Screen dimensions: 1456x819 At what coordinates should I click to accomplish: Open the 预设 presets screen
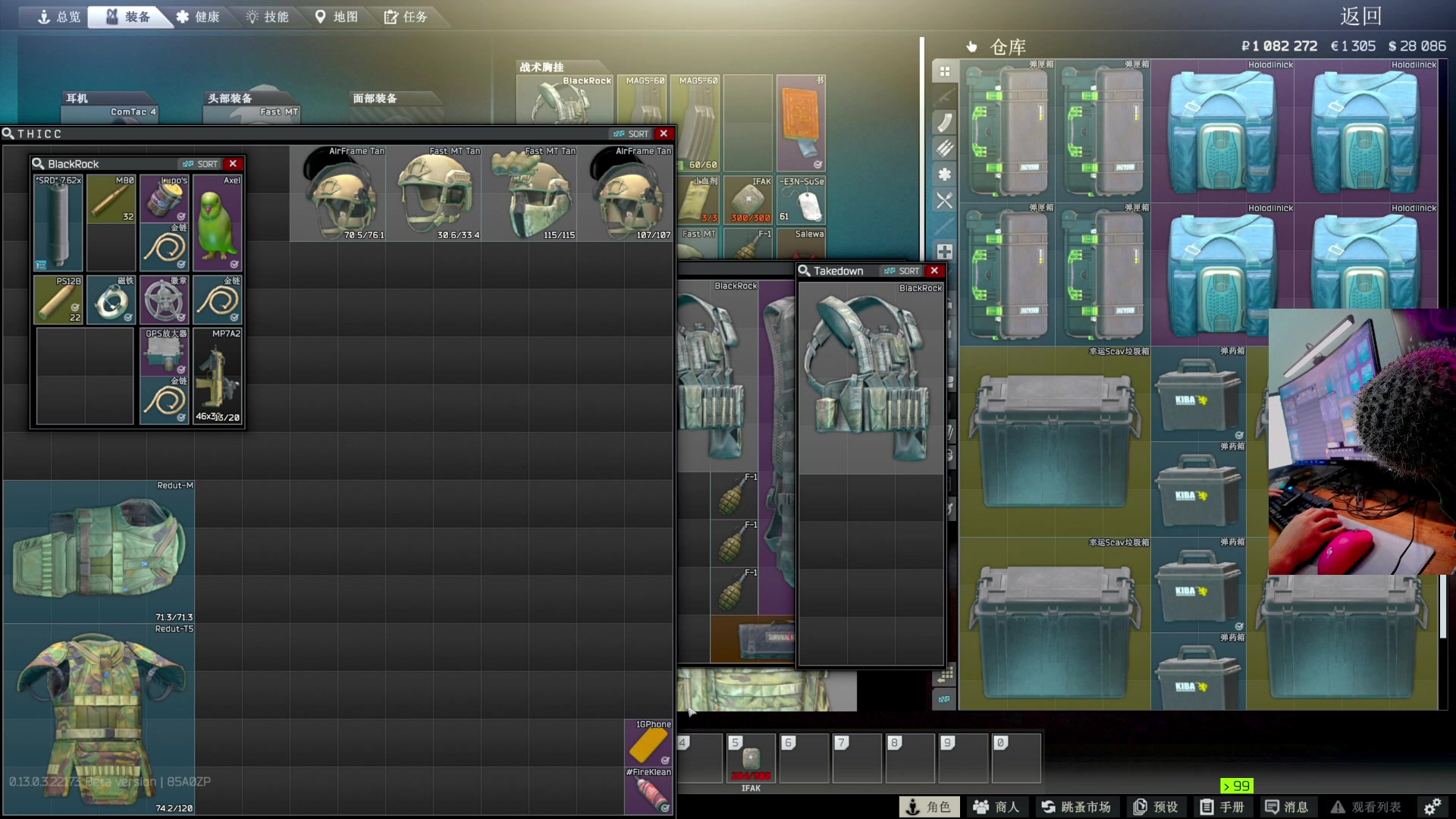(1156, 807)
